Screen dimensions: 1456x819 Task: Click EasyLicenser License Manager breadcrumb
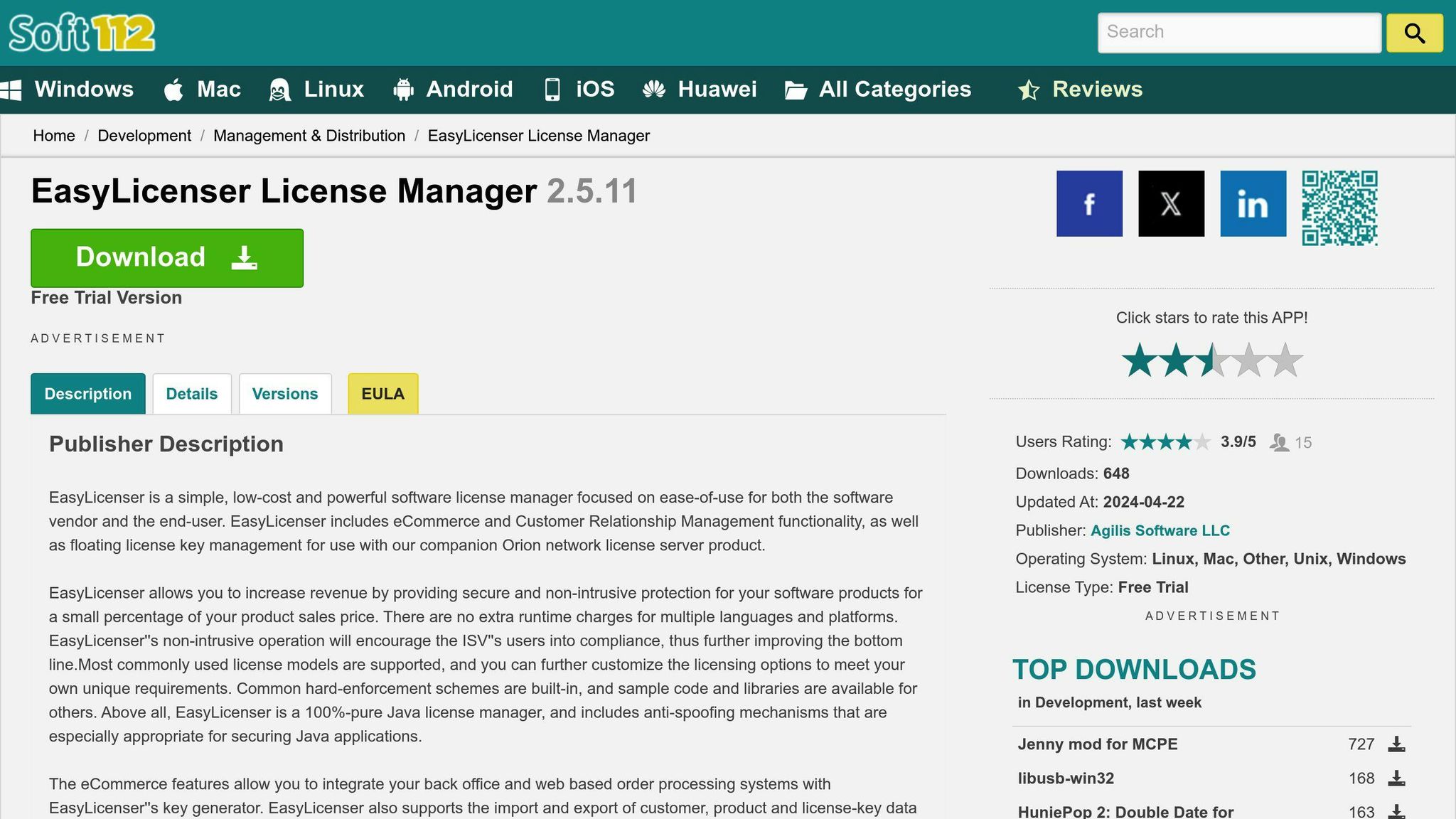[x=539, y=136]
